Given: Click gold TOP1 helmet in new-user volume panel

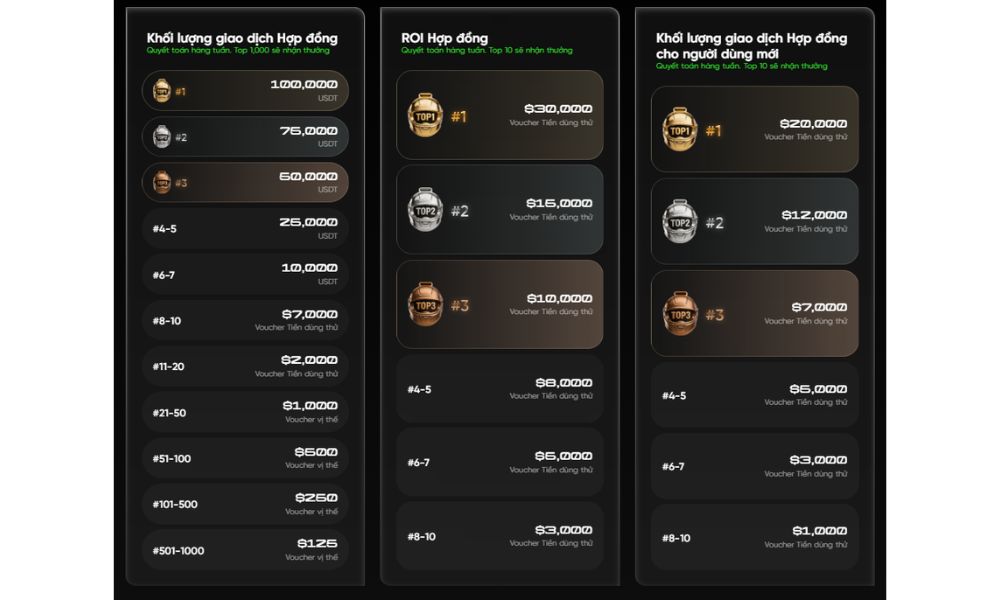Looking at the screenshot, I should [680, 129].
